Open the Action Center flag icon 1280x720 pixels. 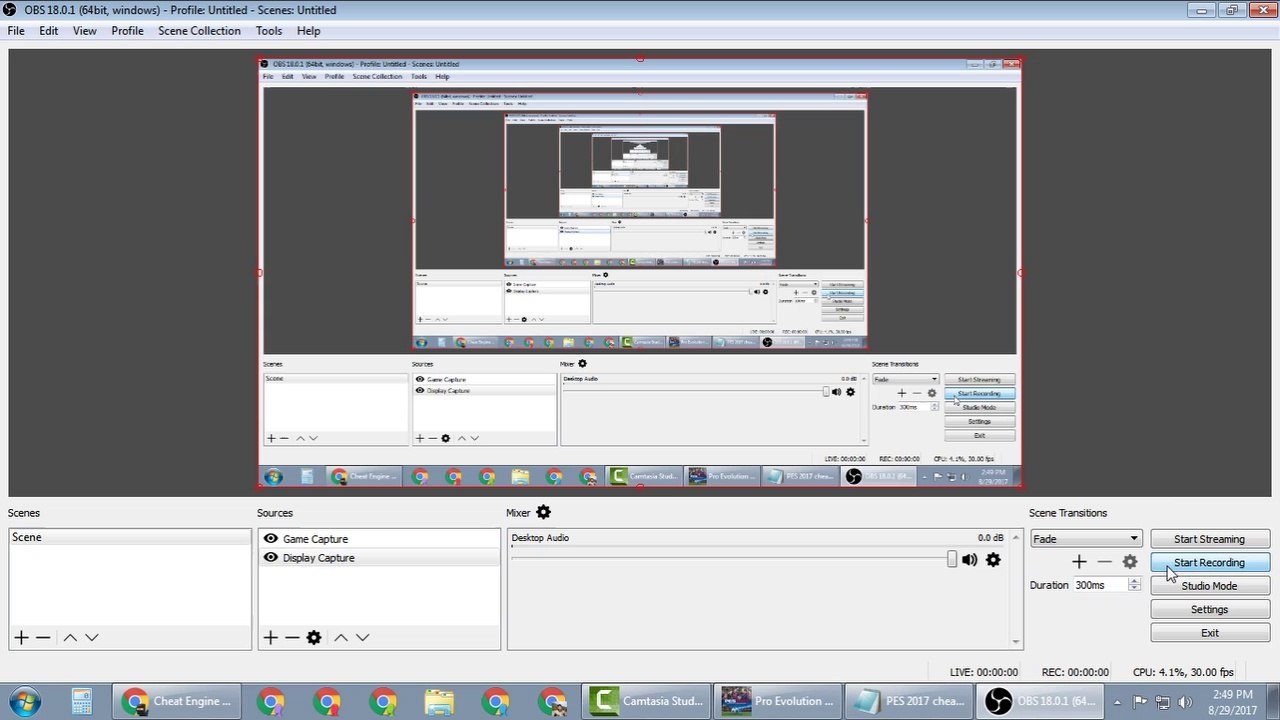point(1141,701)
